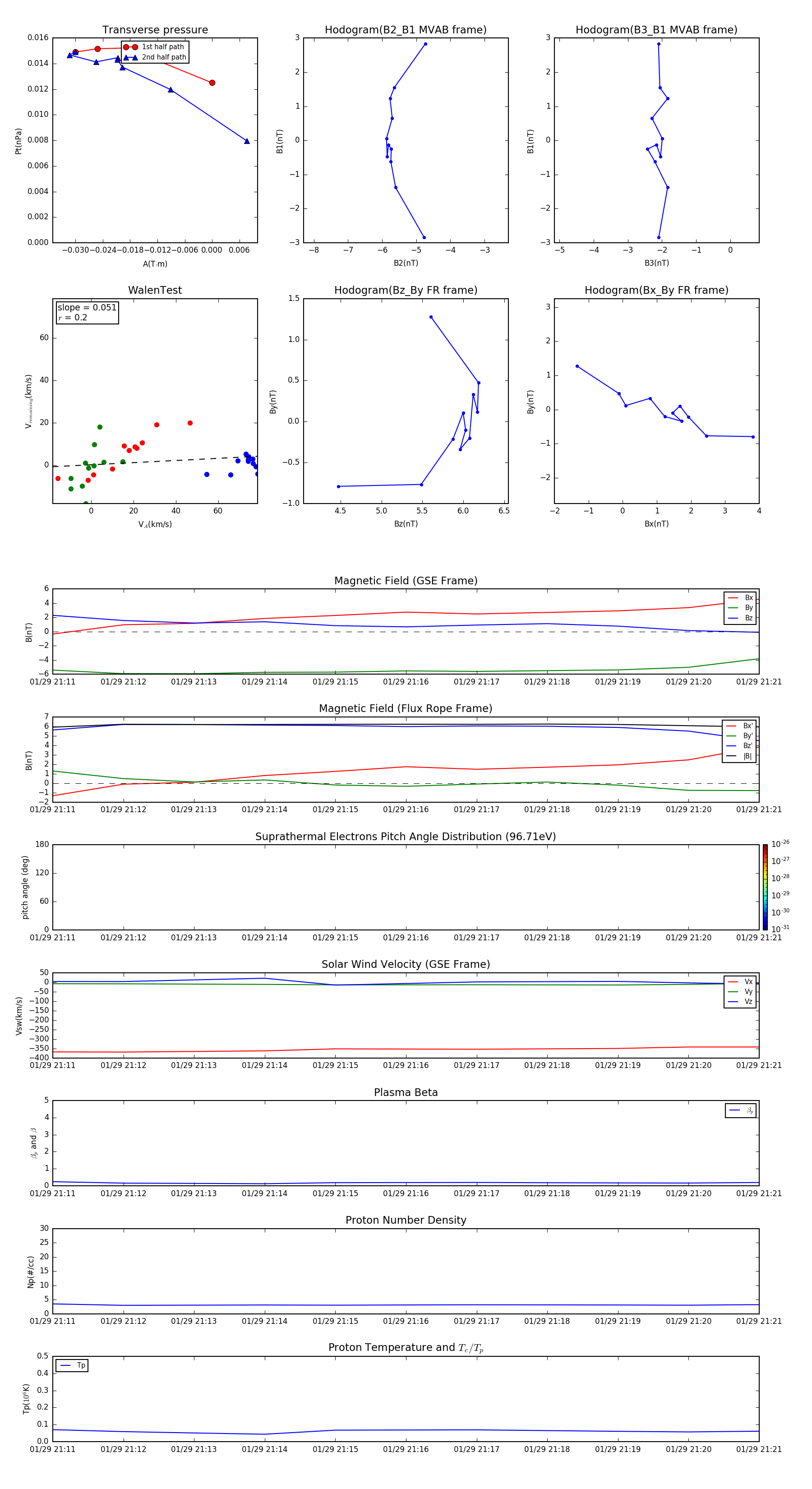Click the 'Magnetic Field (GSE Frame)' title
The height and width of the screenshot is (1489, 812).
[406, 581]
